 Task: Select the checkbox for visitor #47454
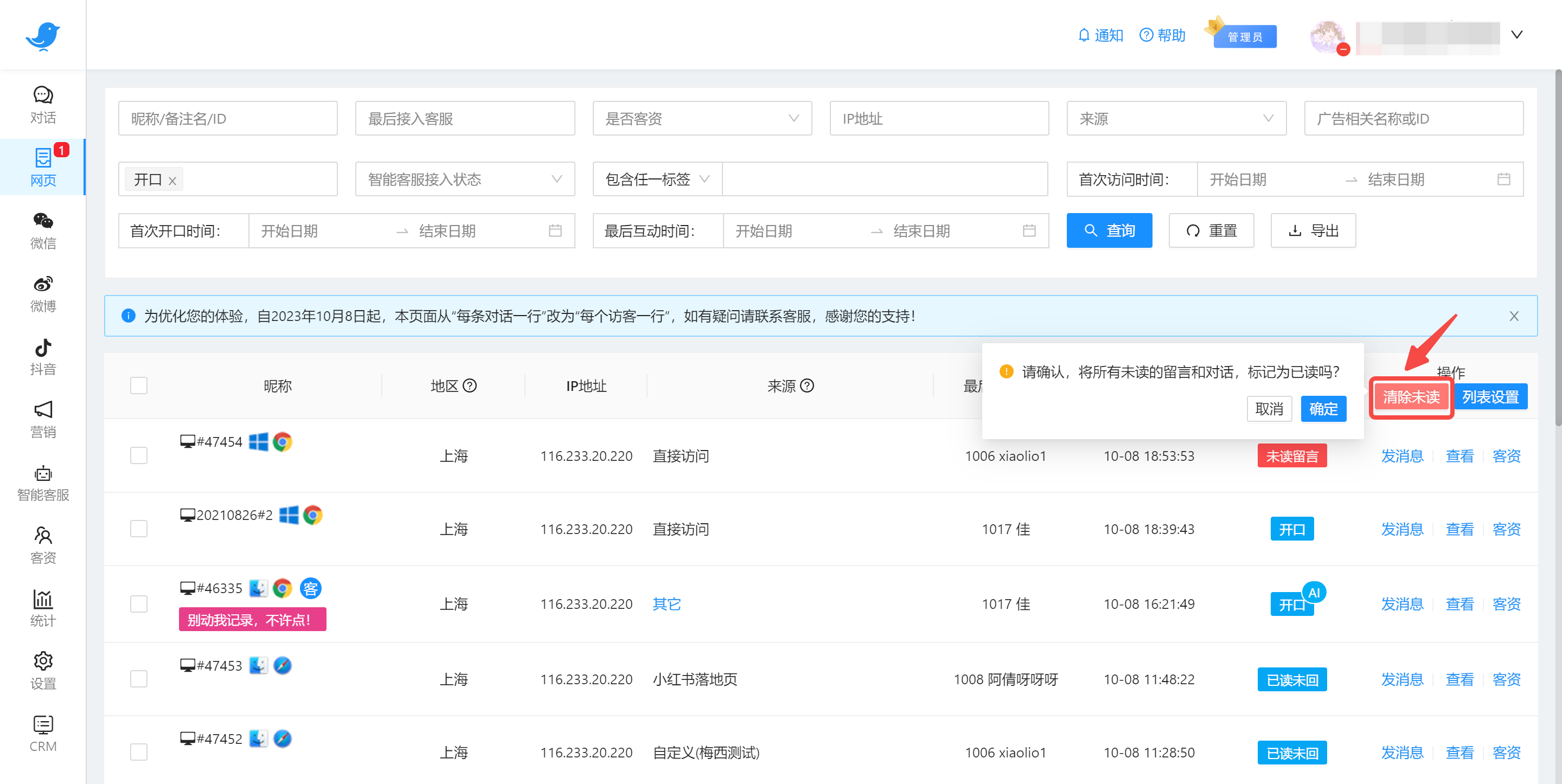(x=139, y=455)
